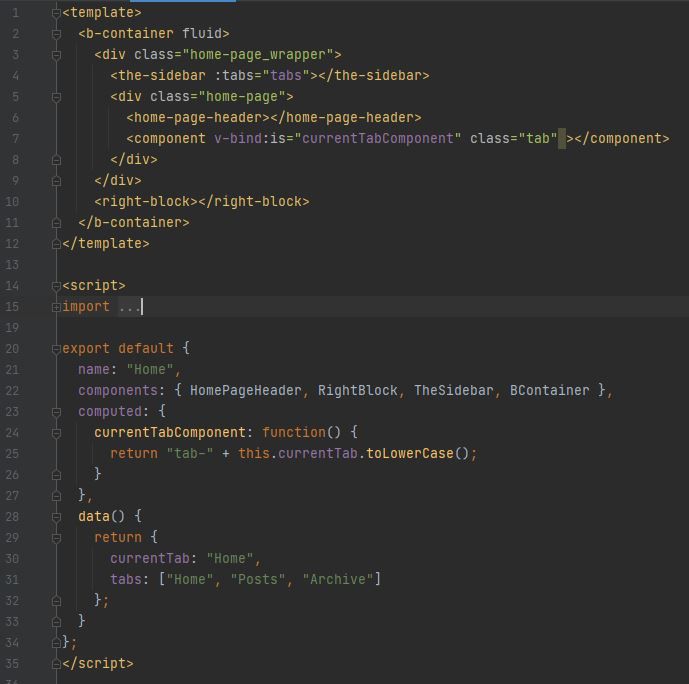Image resolution: width=689 pixels, height=684 pixels.
Task: Collapse the currentTabComponent function on line 24
Action: click(x=56, y=433)
